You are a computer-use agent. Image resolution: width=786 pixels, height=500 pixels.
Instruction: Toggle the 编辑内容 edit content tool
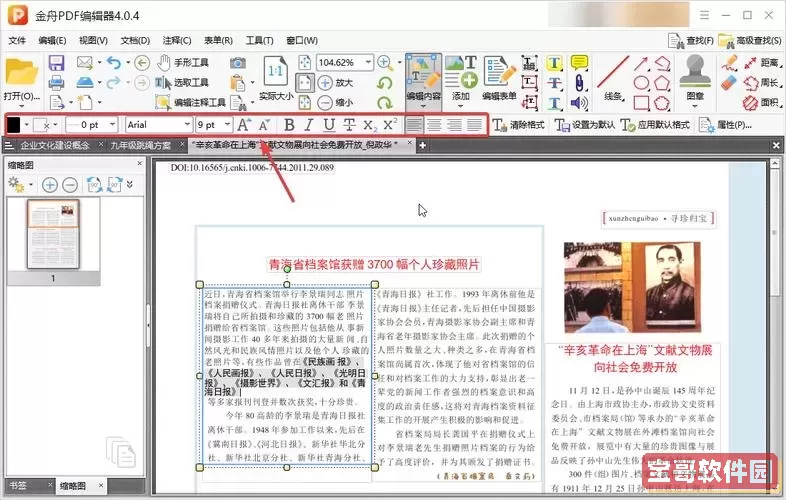click(x=424, y=79)
